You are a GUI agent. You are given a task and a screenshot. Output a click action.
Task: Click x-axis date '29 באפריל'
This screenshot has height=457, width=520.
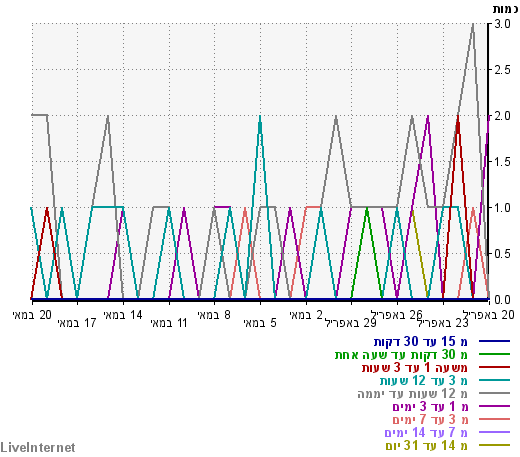(x=351, y=323)
